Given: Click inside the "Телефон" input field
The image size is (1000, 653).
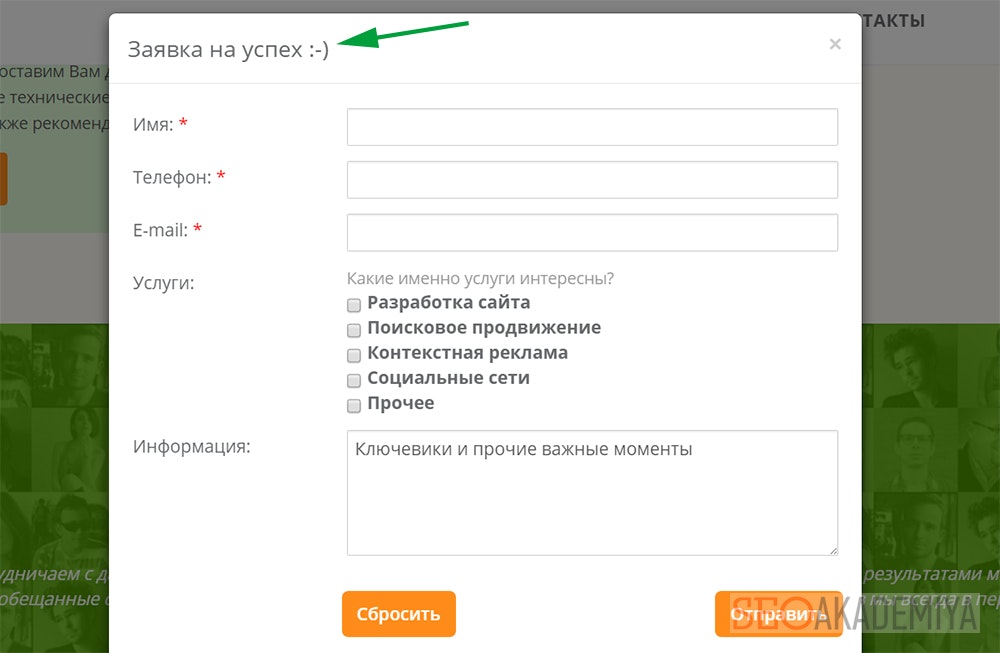Looking at the screenshot, I should coord(592,179).
